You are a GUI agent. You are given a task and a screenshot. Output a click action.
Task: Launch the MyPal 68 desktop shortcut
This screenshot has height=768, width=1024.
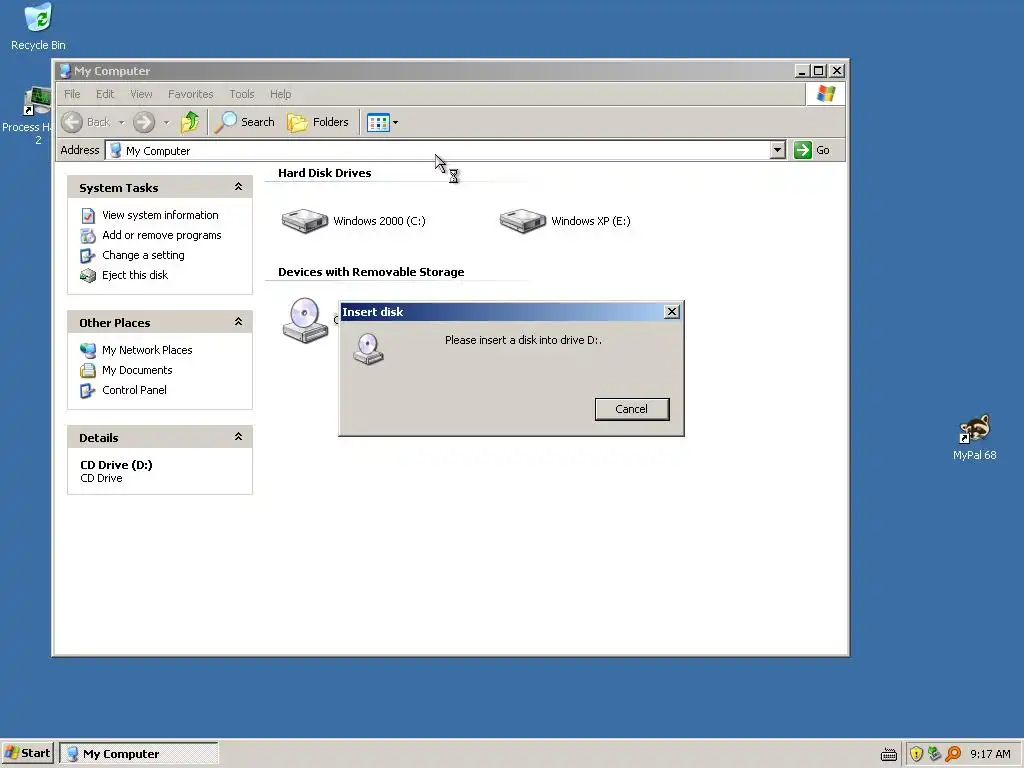click(x=974, y=438)
